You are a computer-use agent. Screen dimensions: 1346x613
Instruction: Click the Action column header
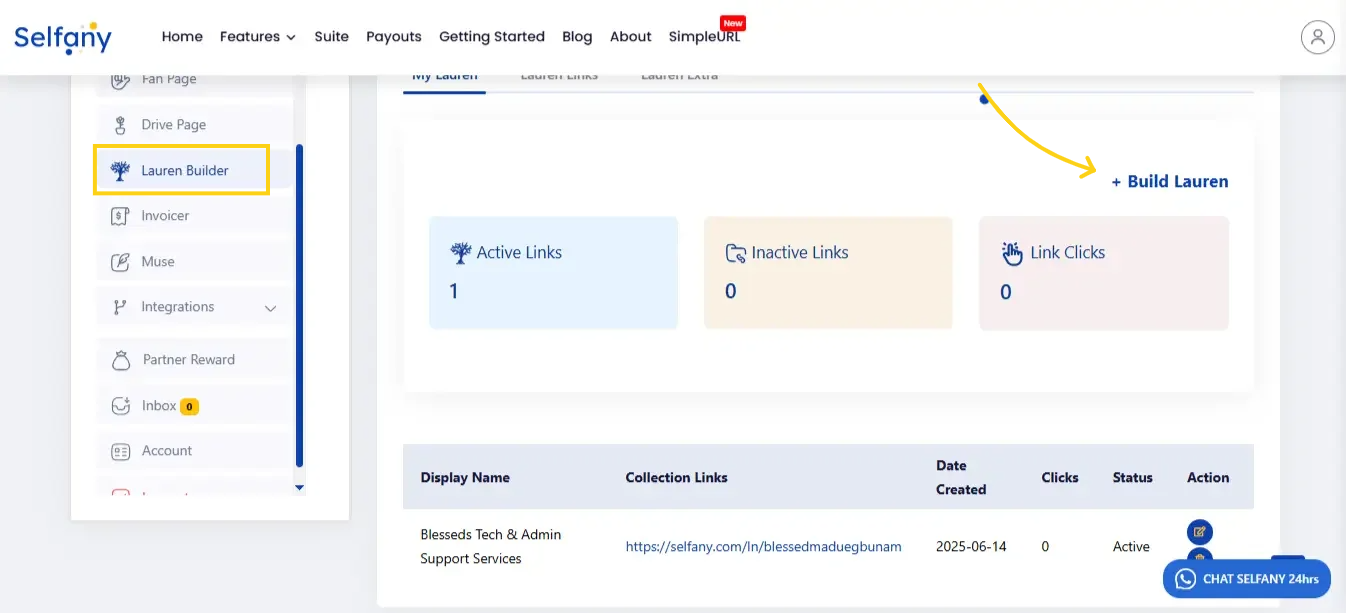tap(1208, 478)
